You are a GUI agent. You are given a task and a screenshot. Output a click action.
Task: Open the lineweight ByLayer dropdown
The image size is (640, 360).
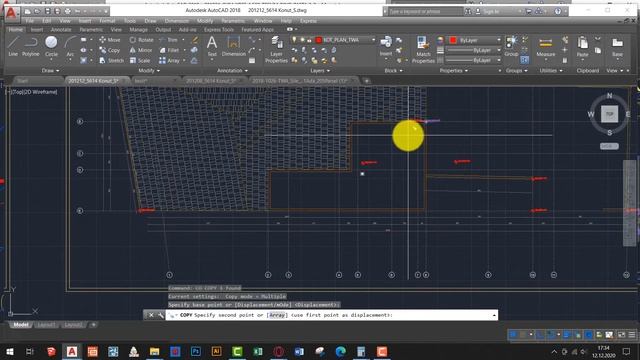pos(498,50)
